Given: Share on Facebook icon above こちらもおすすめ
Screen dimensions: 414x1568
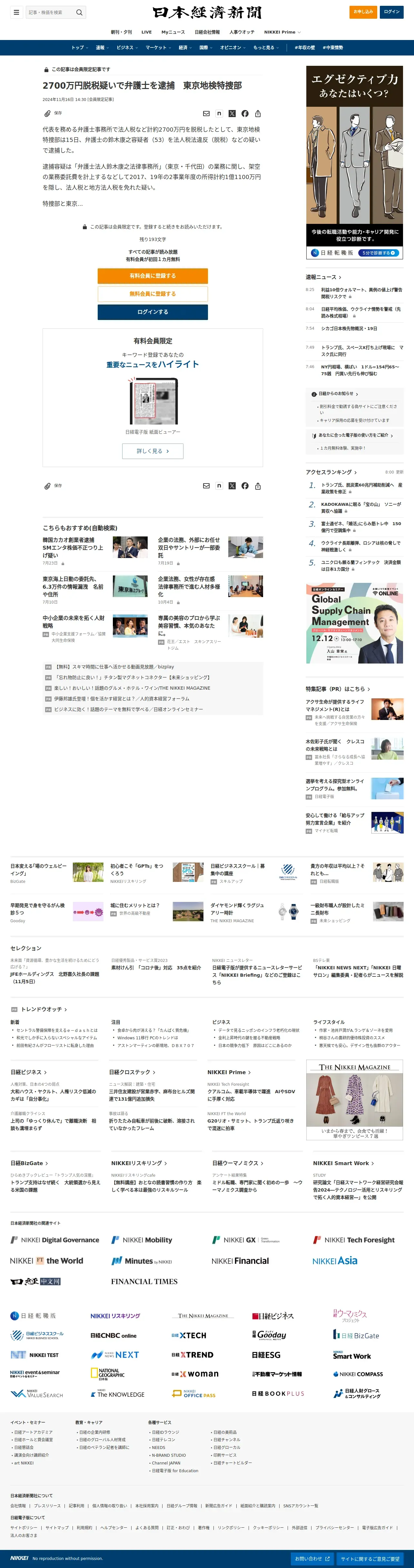Looking at the screenshot, I should coord(245,486).
